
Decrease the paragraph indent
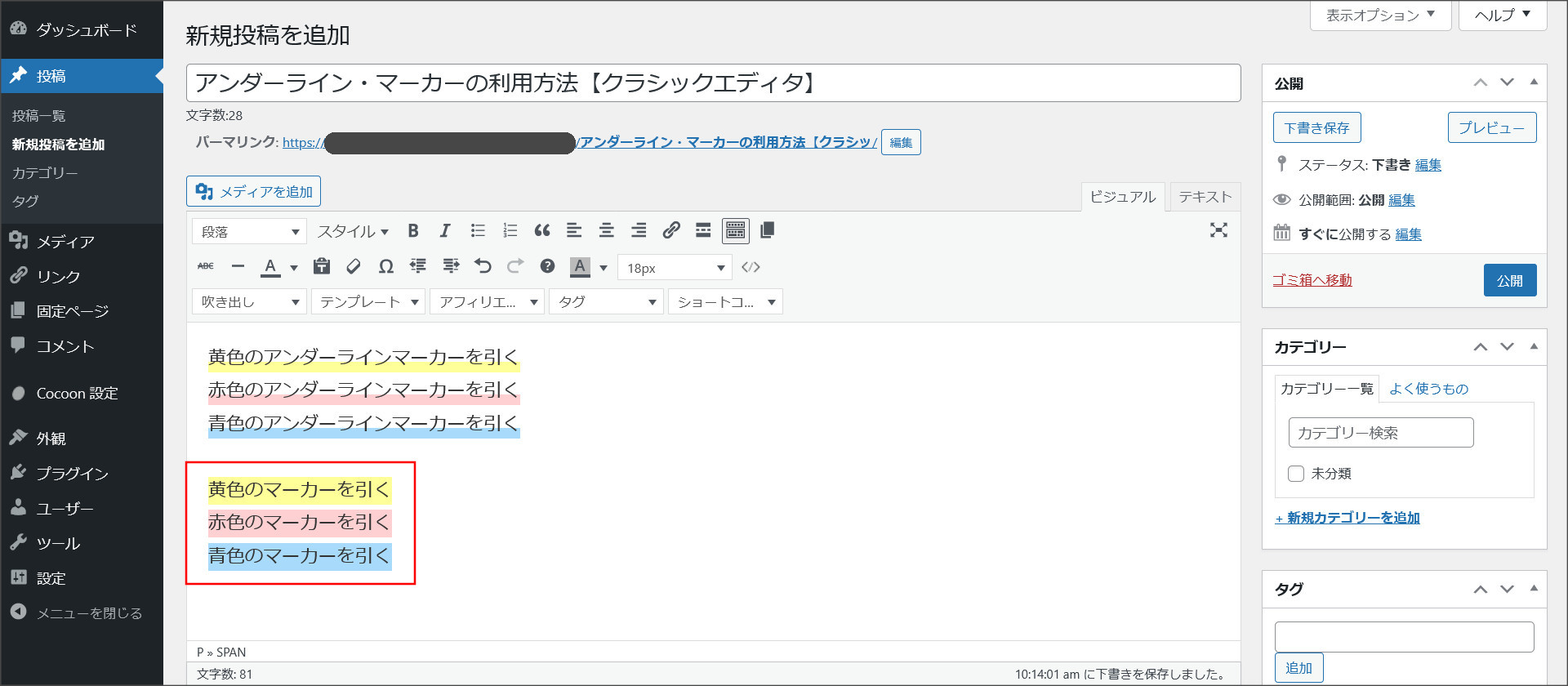coord(418,266)
